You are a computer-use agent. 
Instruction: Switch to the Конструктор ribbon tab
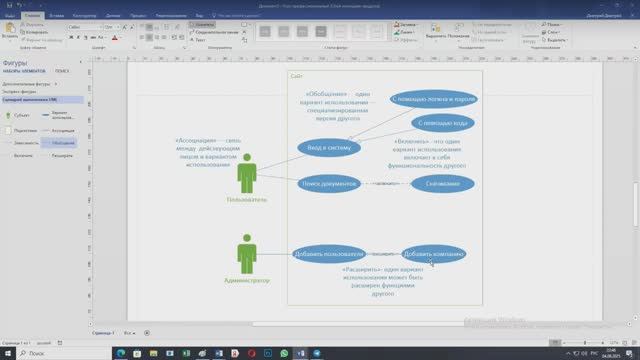(x=84, y=16)
